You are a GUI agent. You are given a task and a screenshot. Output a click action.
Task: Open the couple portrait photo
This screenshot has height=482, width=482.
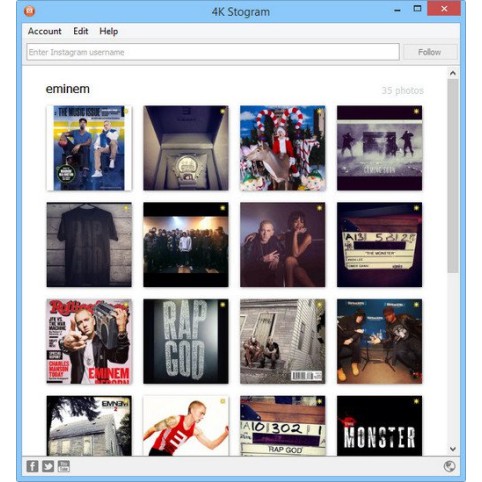click(283, 245)
